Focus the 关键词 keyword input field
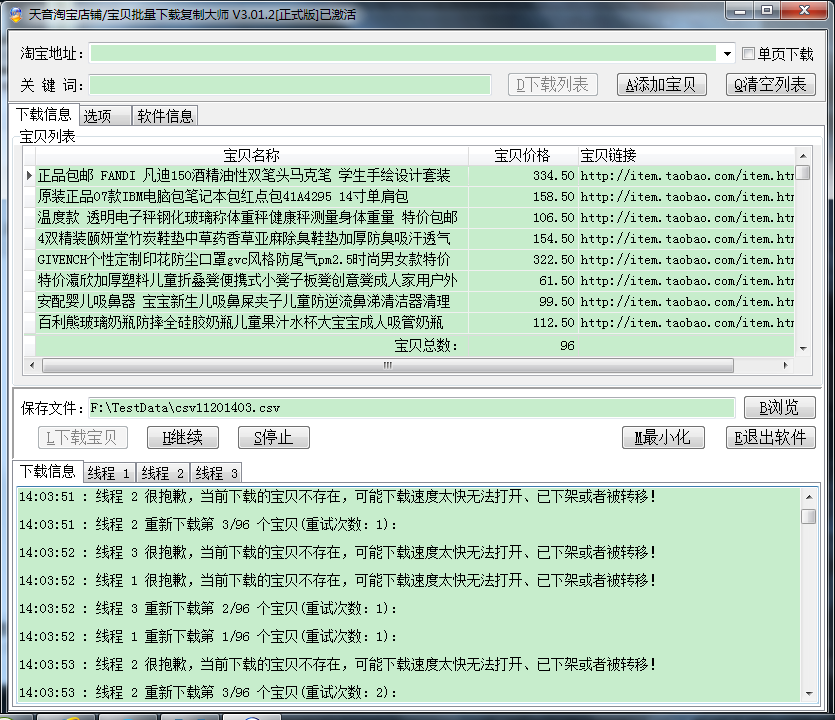This screenshot has height=720, width=835. point(290,85)
